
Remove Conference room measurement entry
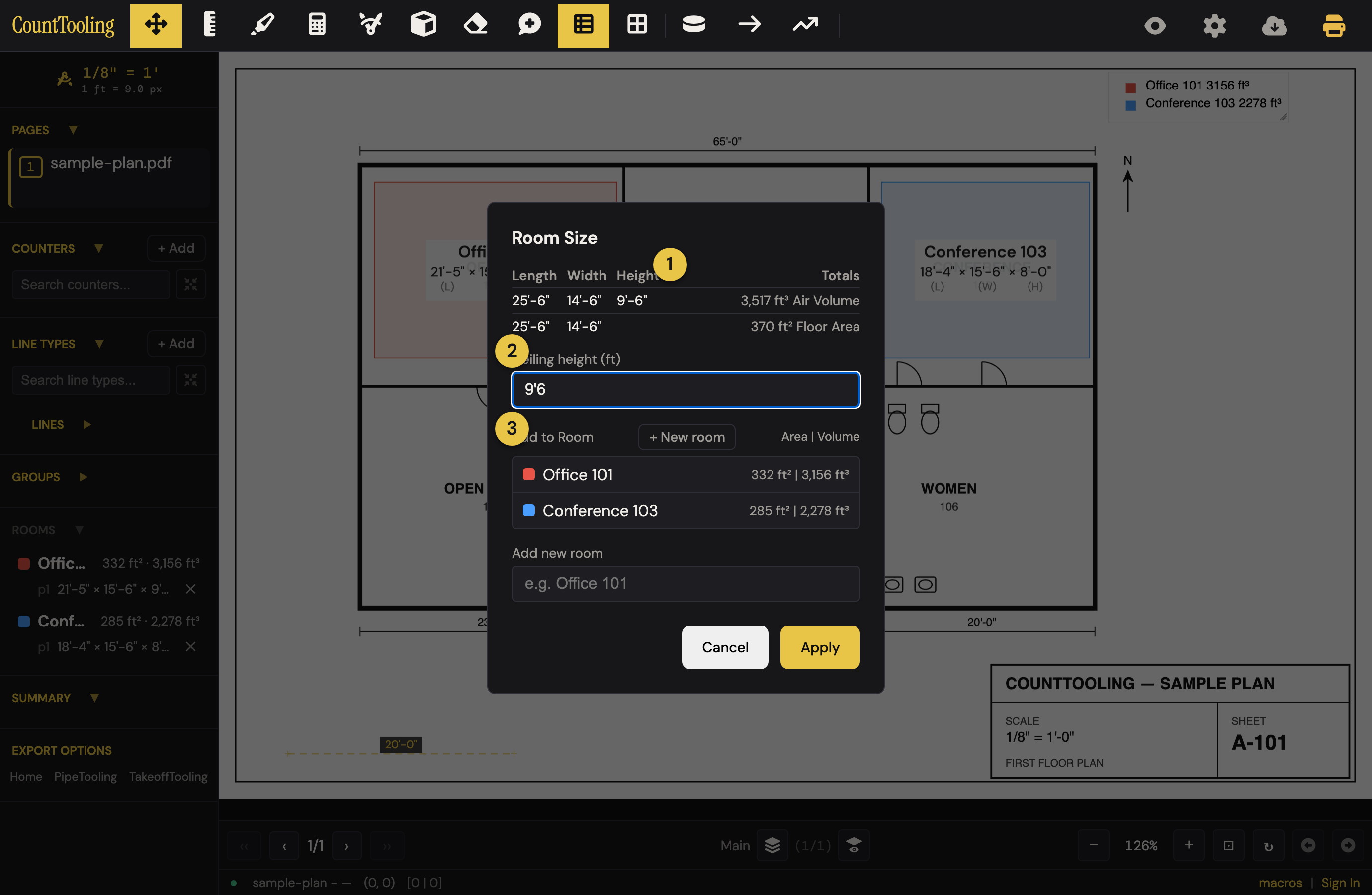(x=191, y=646)
